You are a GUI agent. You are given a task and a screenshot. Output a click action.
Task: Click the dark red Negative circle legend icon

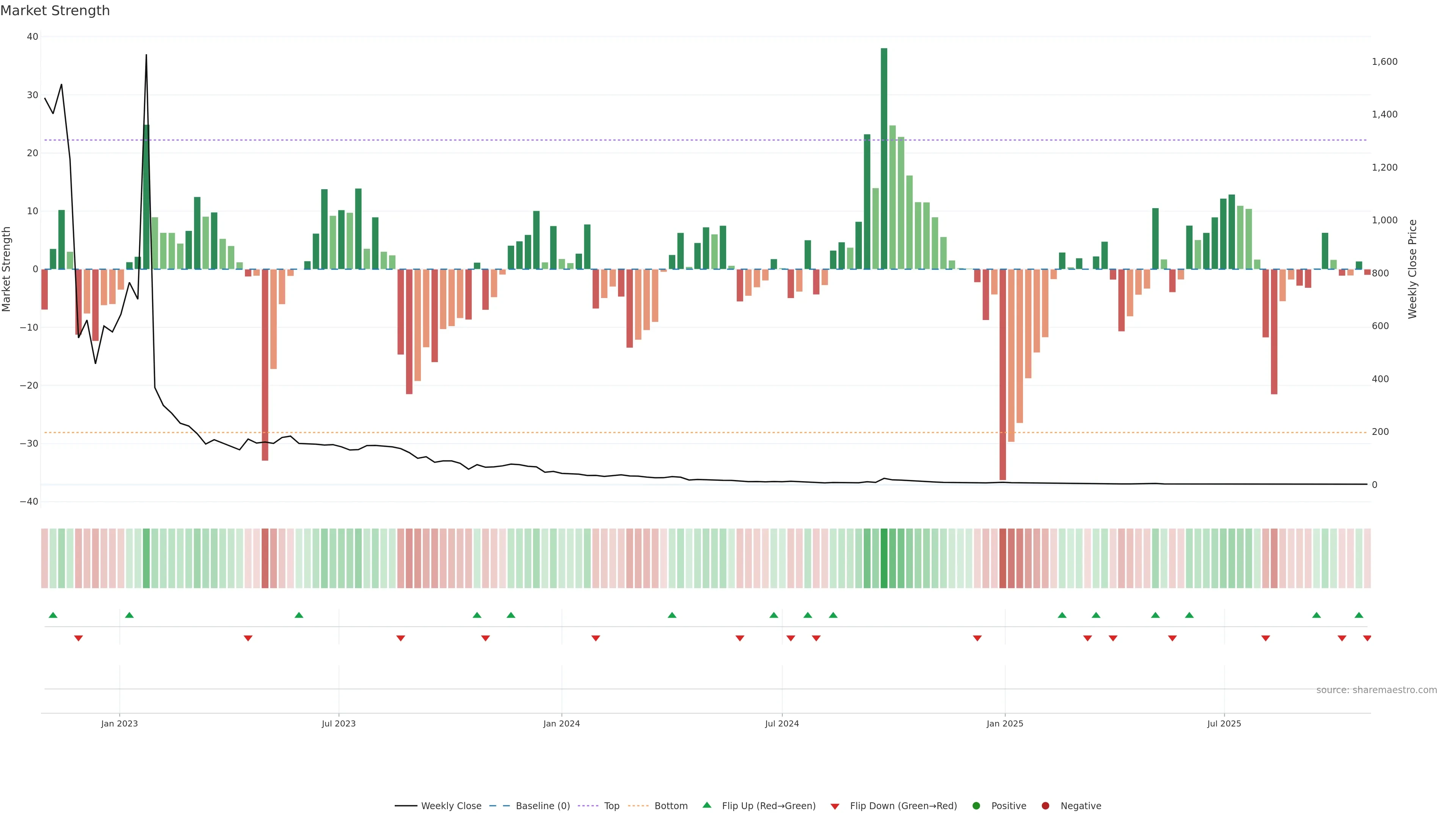pos(1045,805)
